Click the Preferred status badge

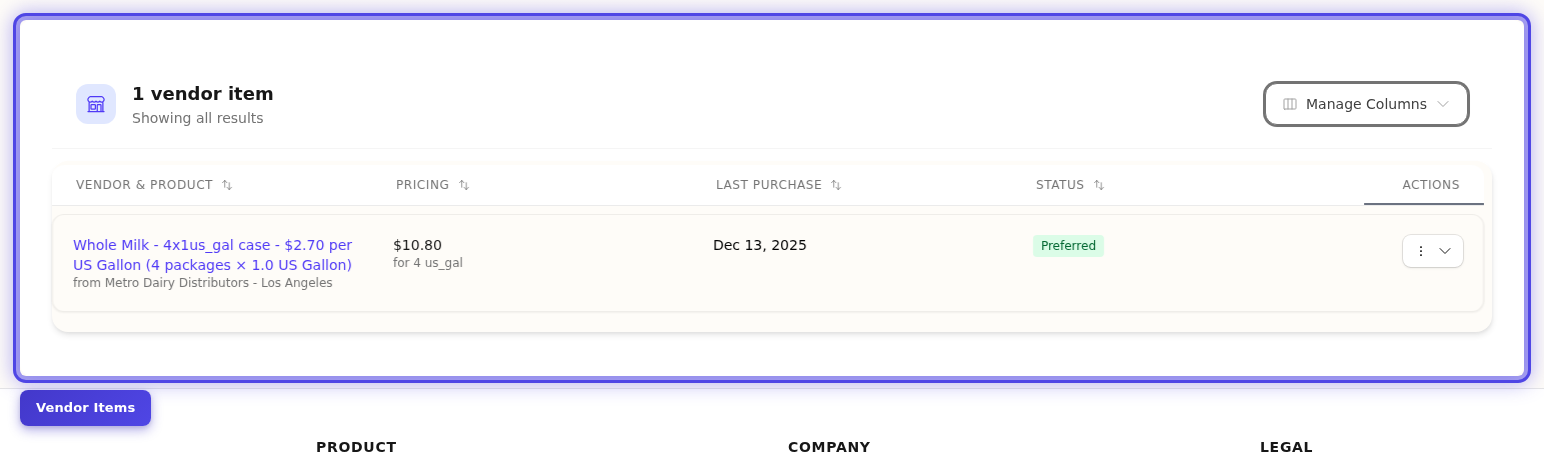[x=1068, y=246]
